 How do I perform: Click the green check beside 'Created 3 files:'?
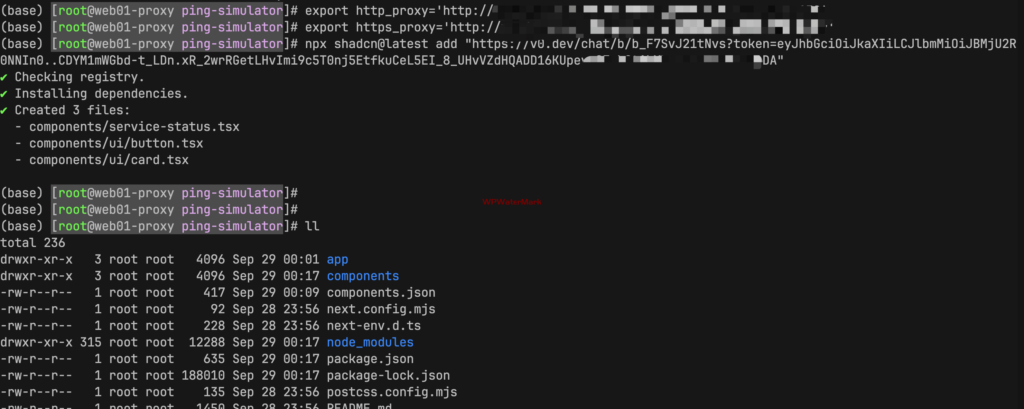(x=5, y=110)
